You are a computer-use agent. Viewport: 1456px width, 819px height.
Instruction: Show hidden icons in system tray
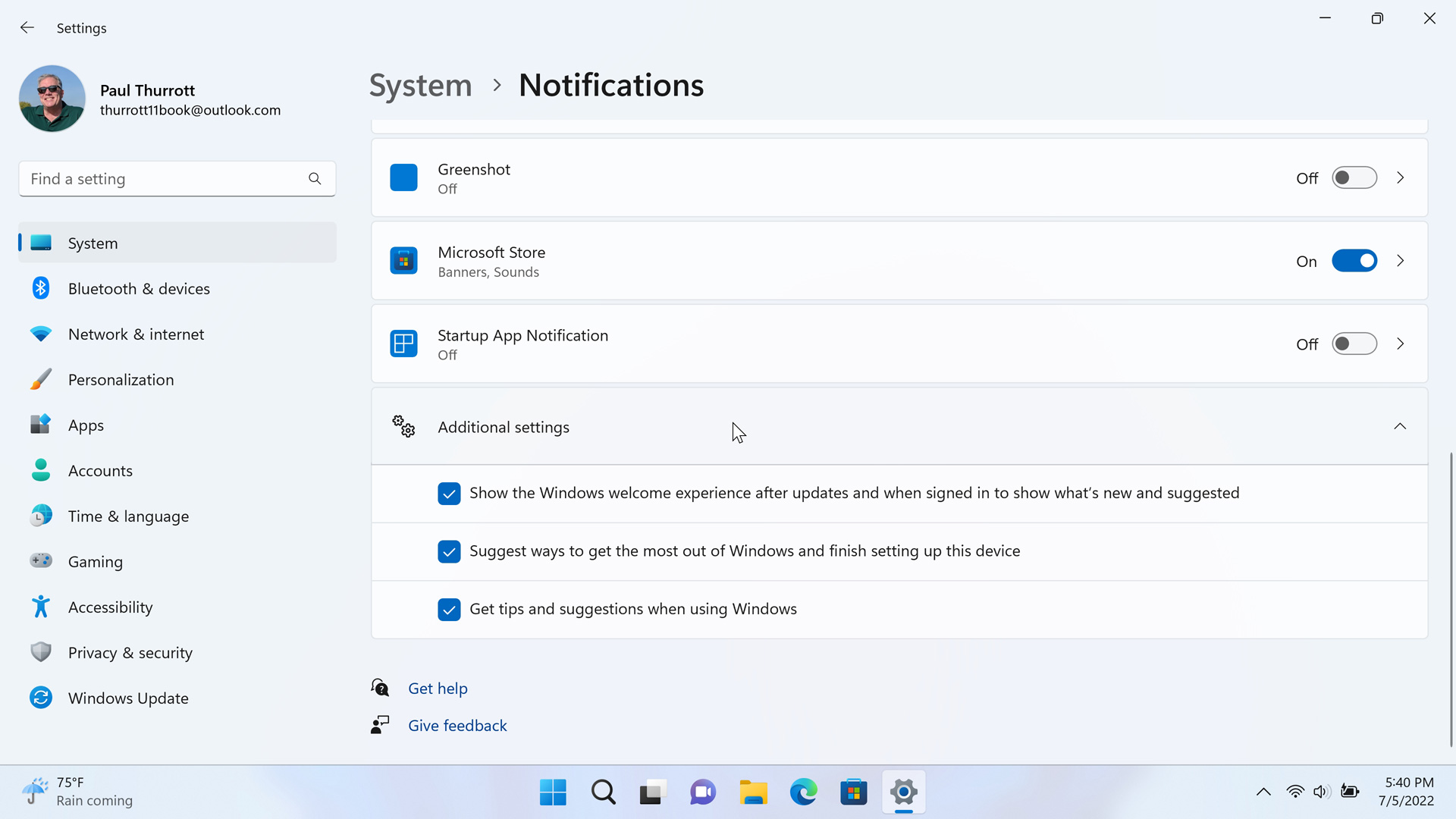pyautogui.click(x=1263, y=792)
